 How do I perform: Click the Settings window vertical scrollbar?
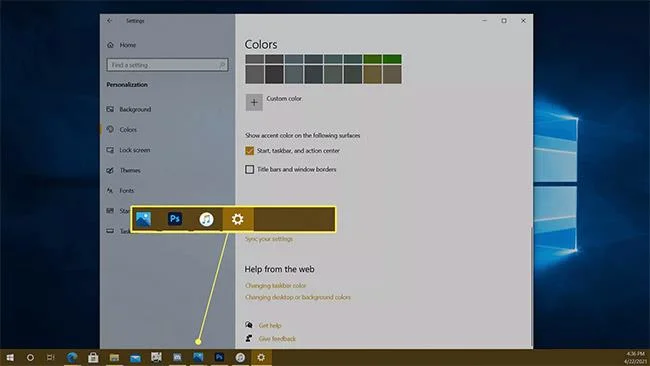point(531,286)
